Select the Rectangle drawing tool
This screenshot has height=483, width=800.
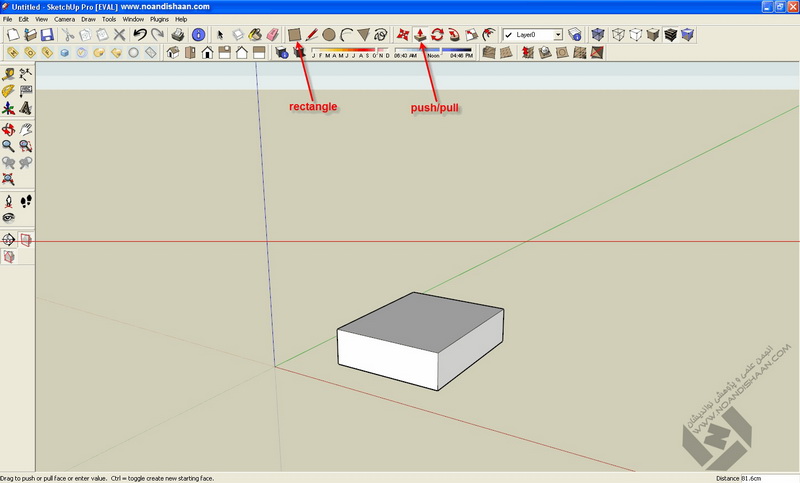pyautogui.click(x=295, y=34)
